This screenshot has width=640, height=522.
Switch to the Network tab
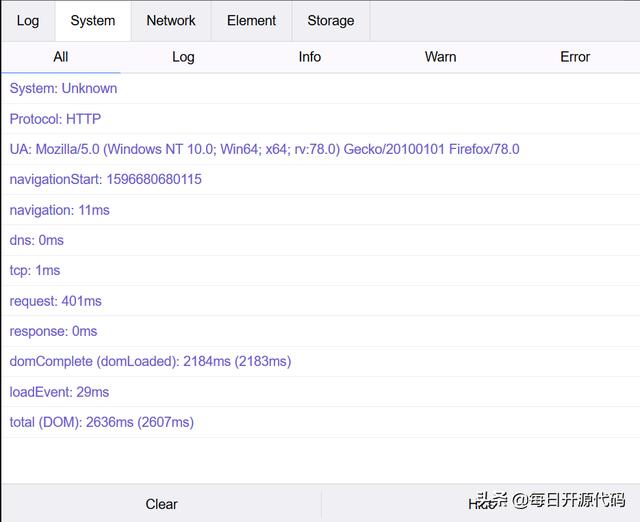point(171,21)
